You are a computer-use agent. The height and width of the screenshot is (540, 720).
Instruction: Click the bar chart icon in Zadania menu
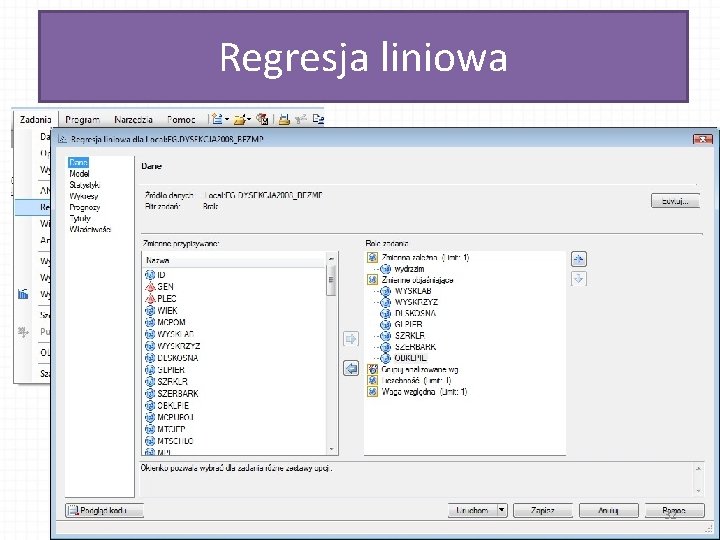point(23,294)
